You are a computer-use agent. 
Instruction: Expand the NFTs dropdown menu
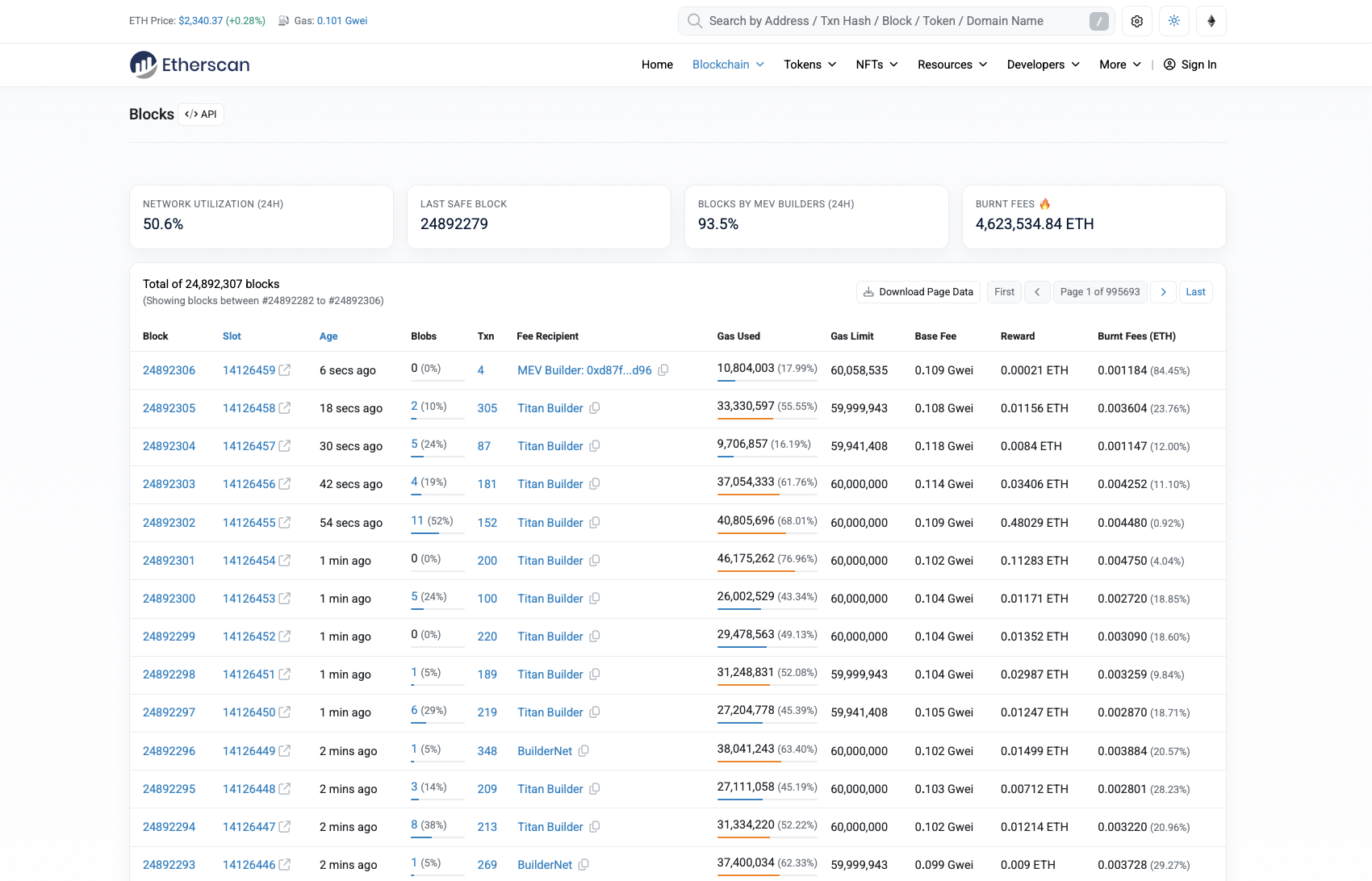pyautogui.click(x=876, y=65)
